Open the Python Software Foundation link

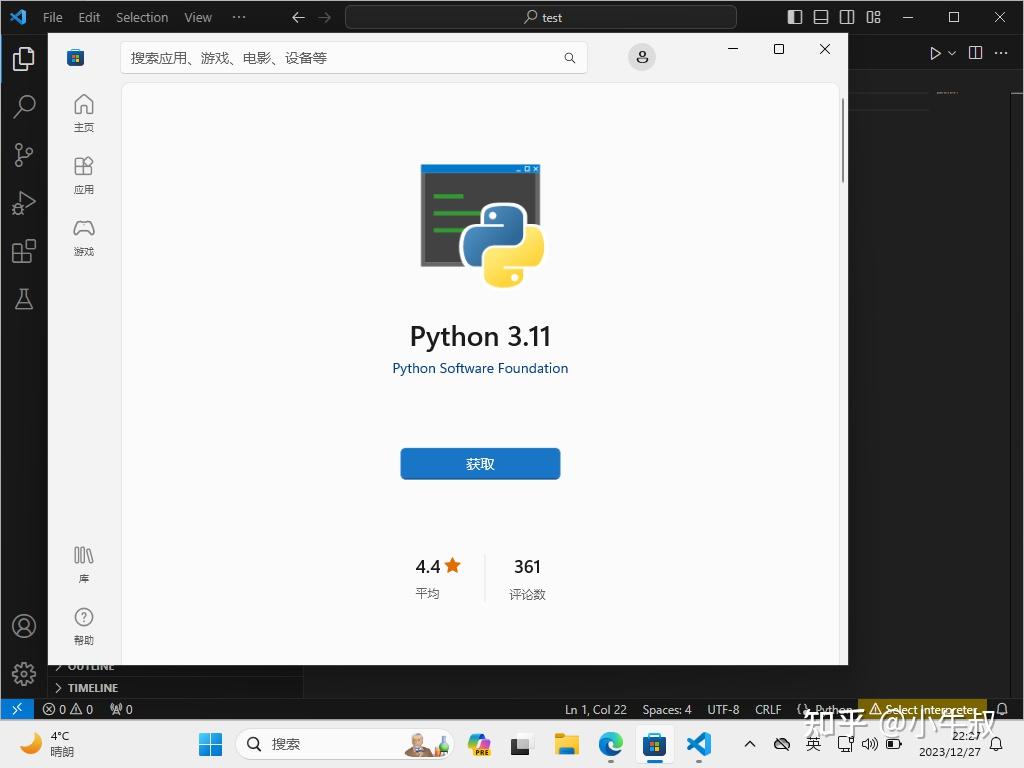click(x=480, y=368)
